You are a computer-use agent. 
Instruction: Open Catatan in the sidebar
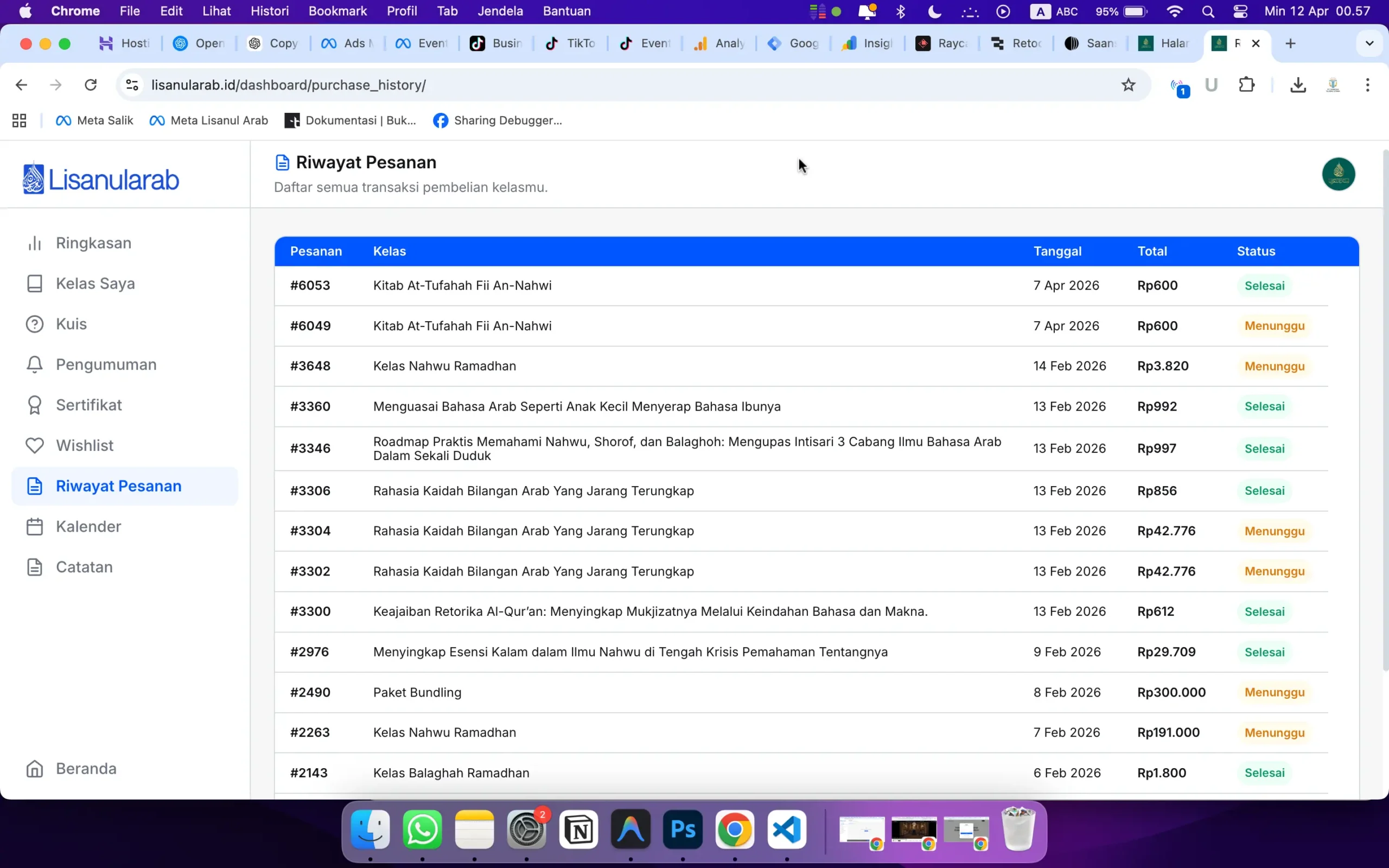tap(84, 567)
